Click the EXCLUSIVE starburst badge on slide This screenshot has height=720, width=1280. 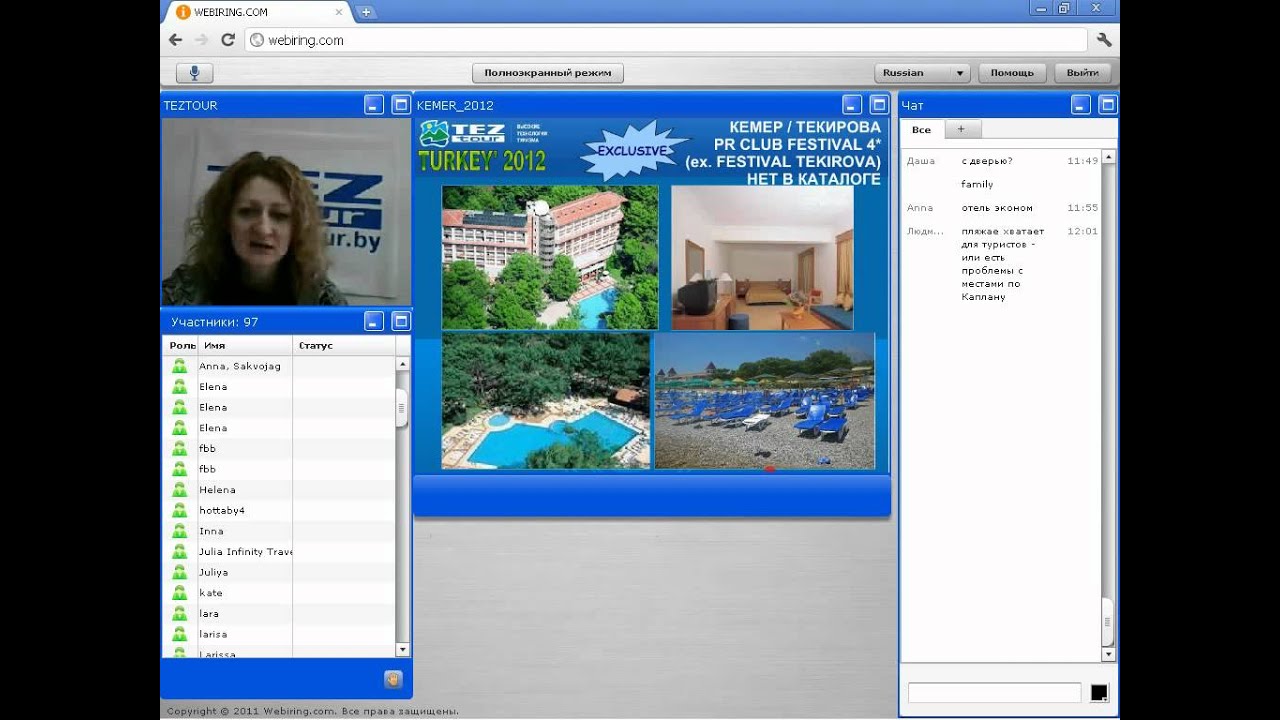coord(634,150)
